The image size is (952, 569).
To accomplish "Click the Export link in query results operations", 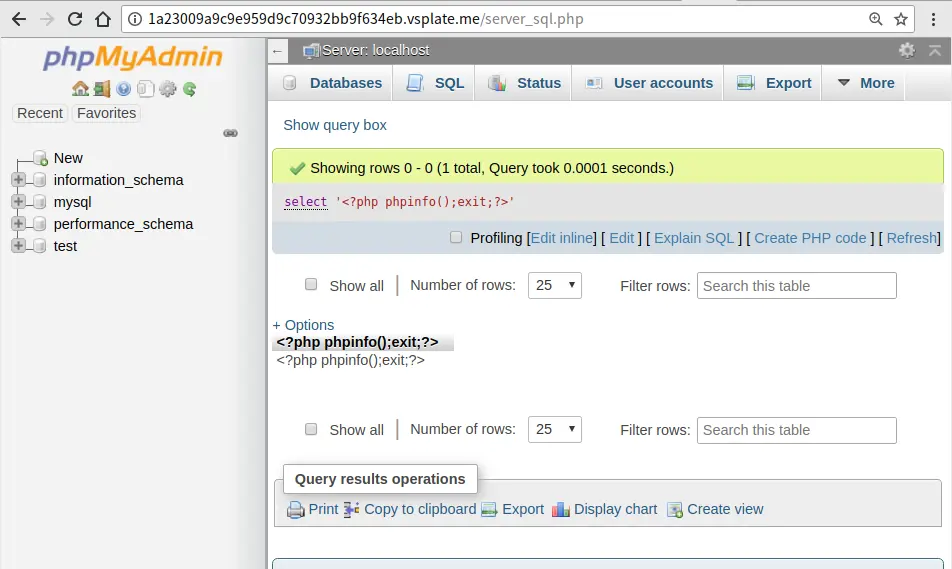I will [523, 509].
